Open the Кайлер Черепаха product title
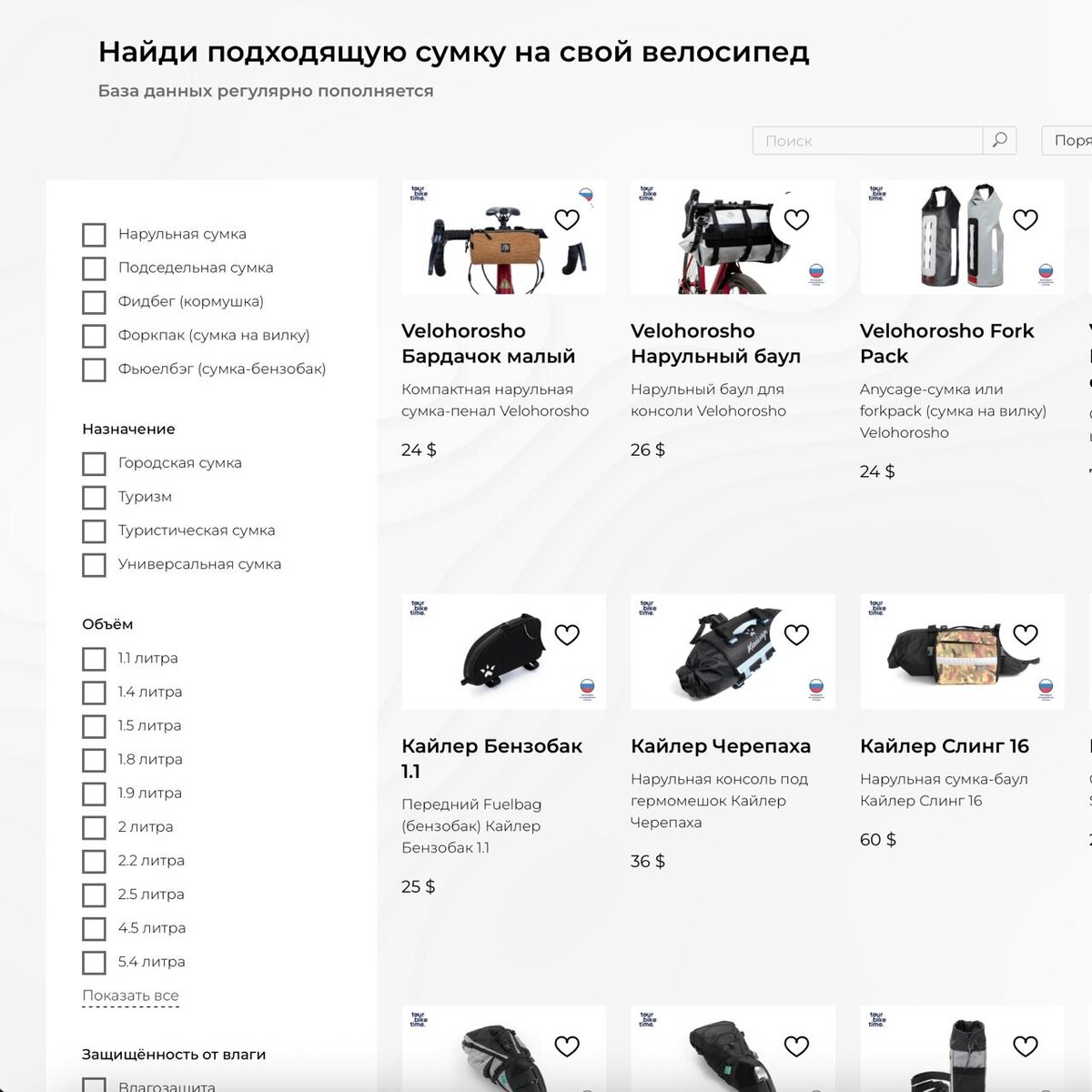Image resolution: width=1092 pixels, height=1092 pixels. point(721,746)
